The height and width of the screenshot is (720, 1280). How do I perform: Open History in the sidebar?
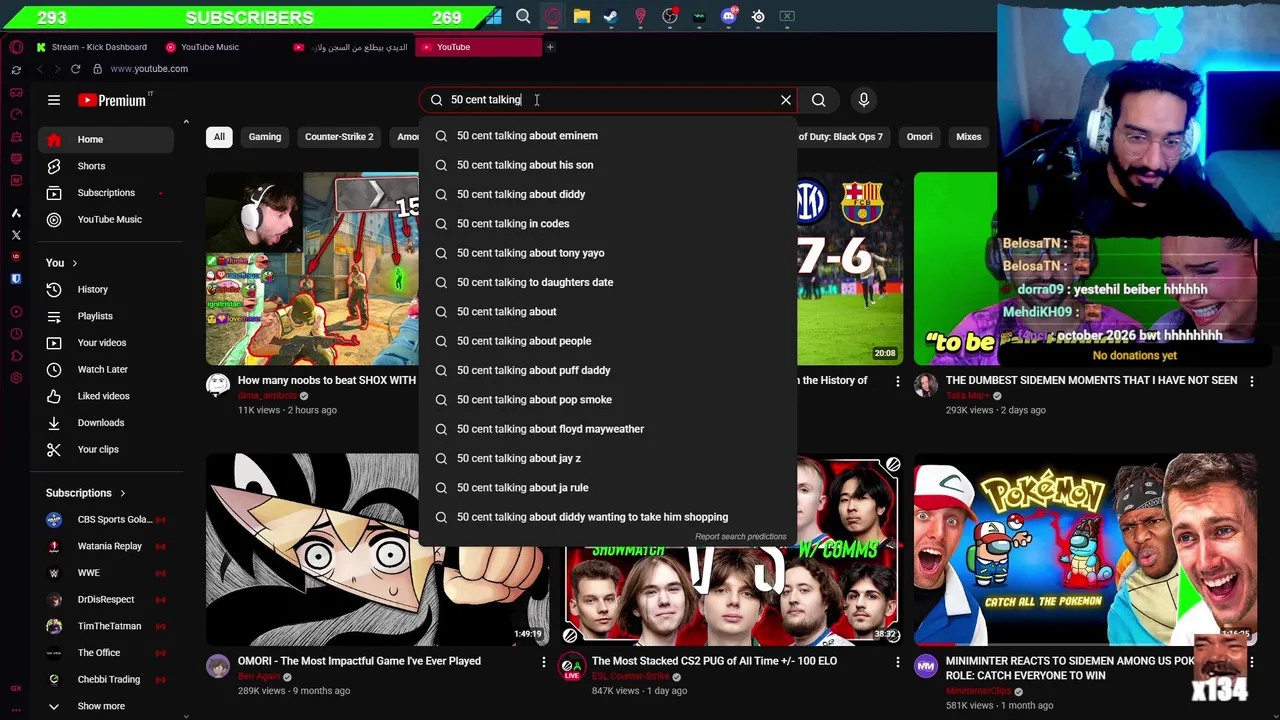coord(107,289)
